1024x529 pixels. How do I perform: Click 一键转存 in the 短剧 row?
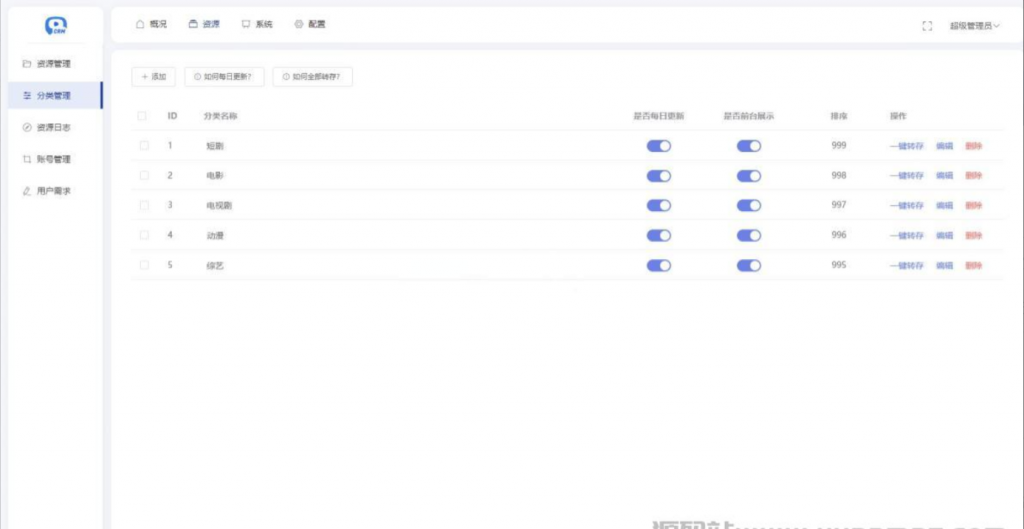[x=907, y=146]
